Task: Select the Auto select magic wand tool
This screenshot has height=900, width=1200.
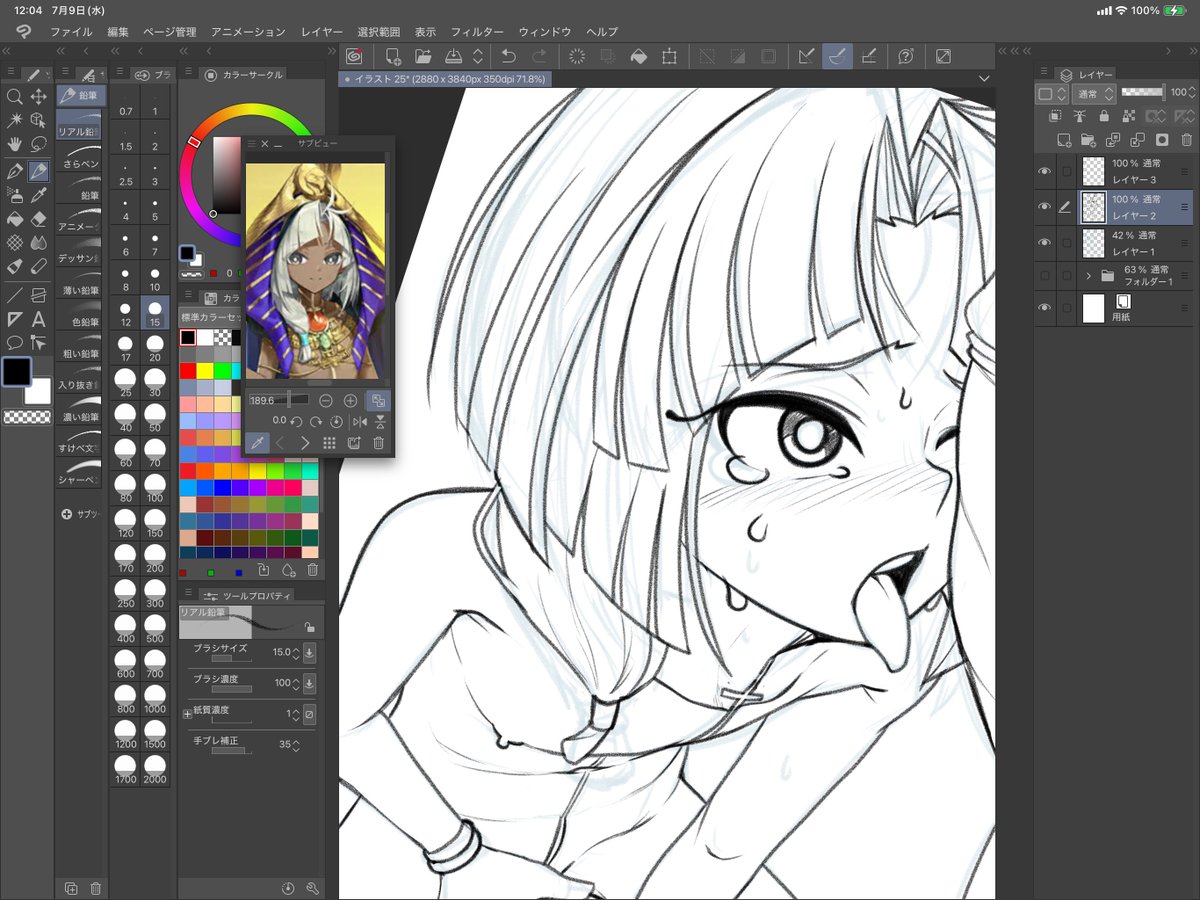Action: (15, 121)
